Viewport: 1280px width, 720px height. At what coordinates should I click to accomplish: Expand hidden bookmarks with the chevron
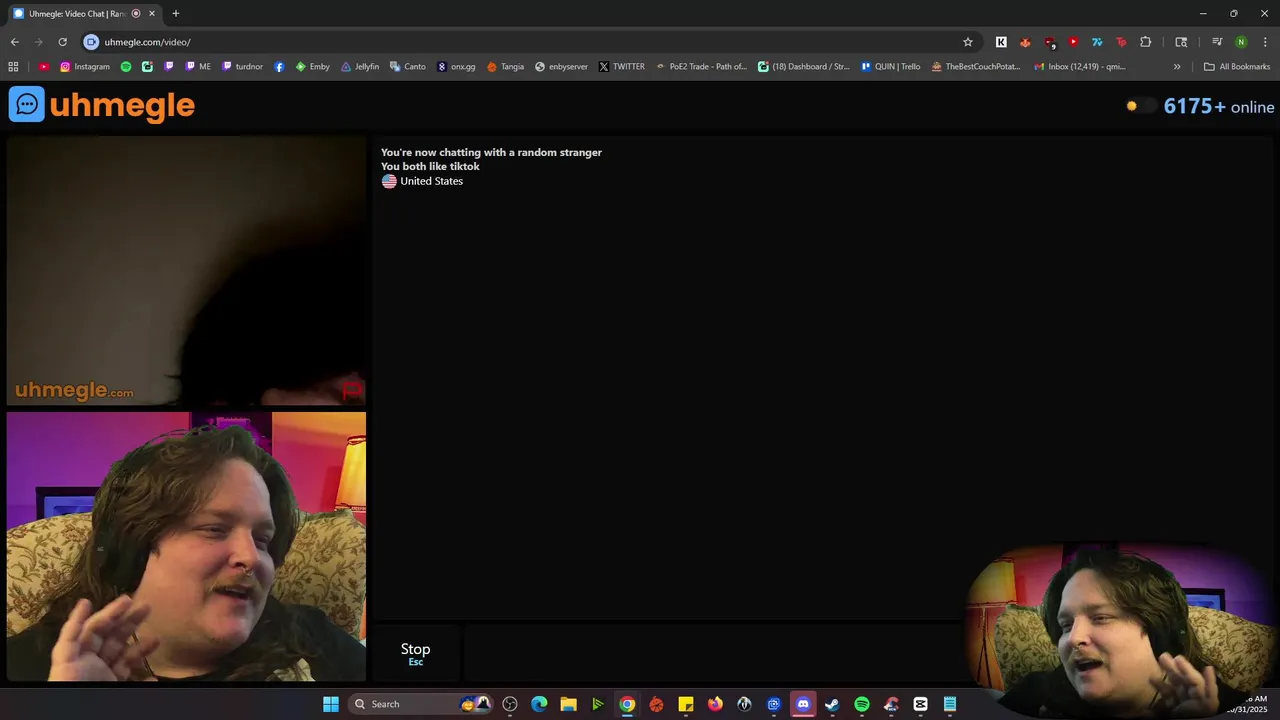(1177, 67)
